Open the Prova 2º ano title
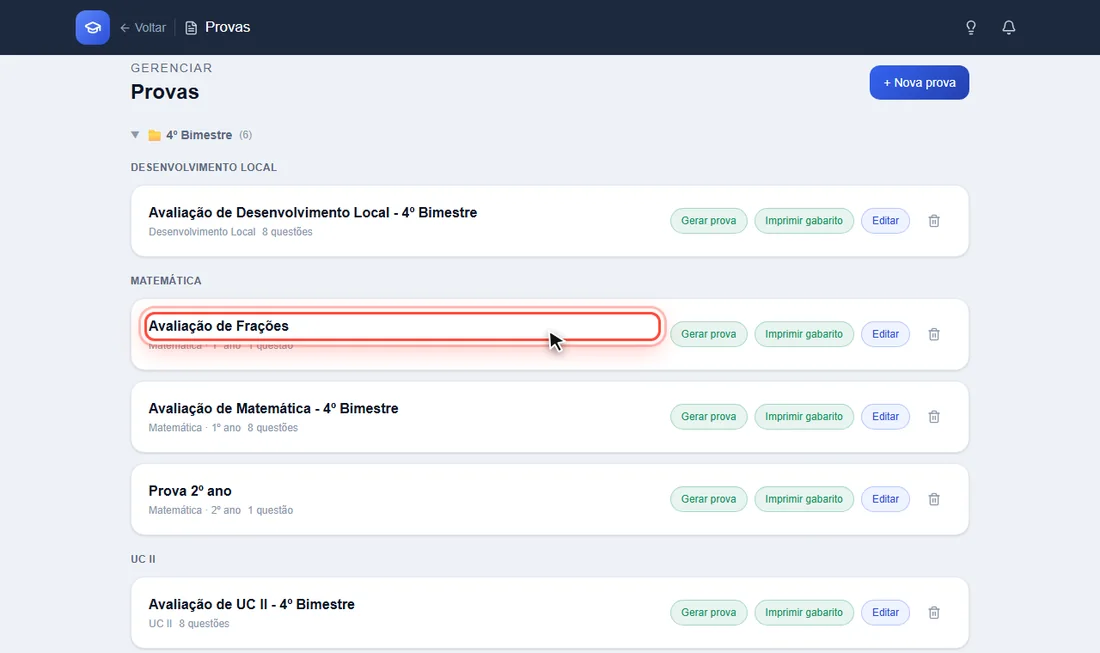1100x653 pixels. point(190,491)
